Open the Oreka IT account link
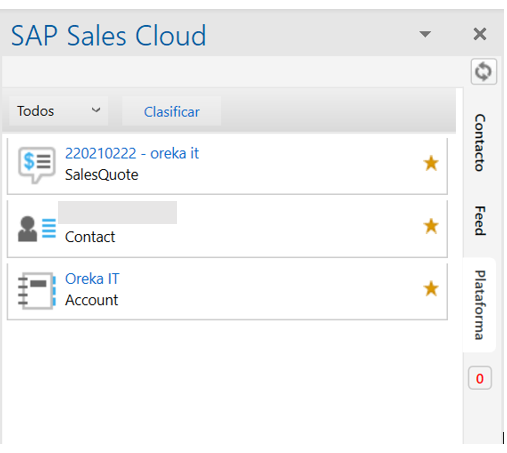This screenshot has width=507, height=453. pos(92,279)
